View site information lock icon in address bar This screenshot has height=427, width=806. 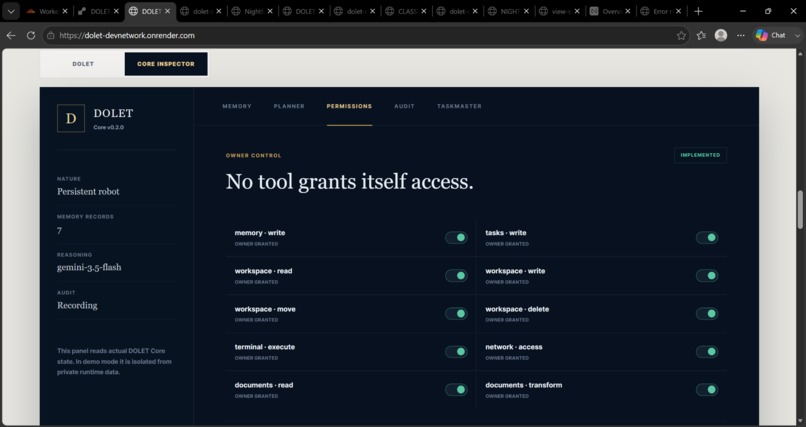tap(50, 35)
